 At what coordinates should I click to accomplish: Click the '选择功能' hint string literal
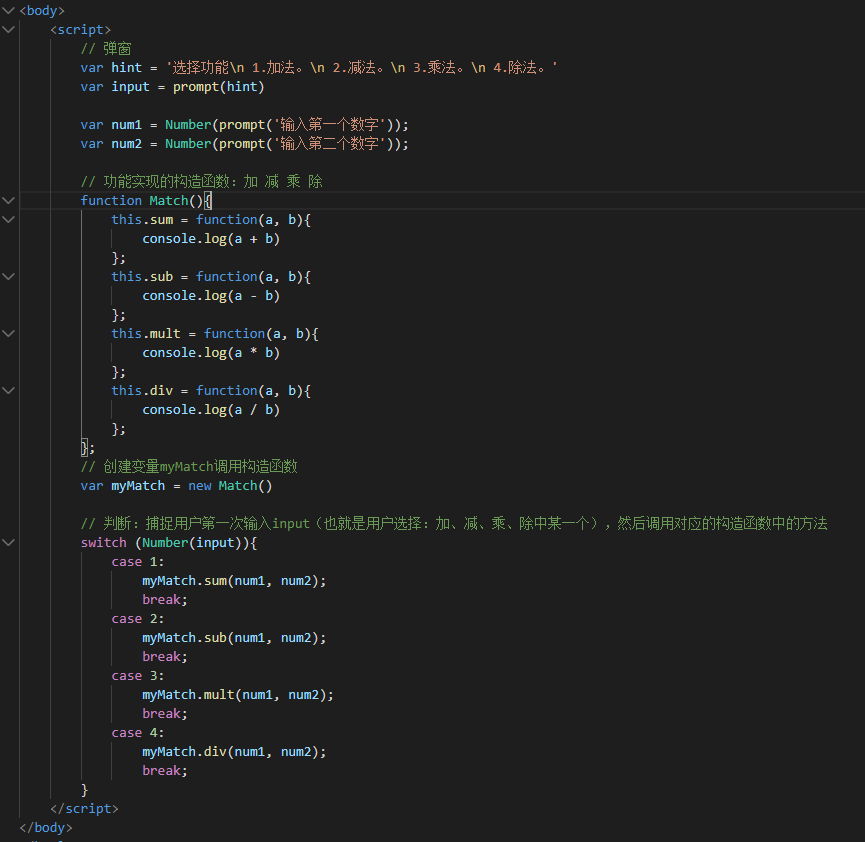(x=361, y=68)
